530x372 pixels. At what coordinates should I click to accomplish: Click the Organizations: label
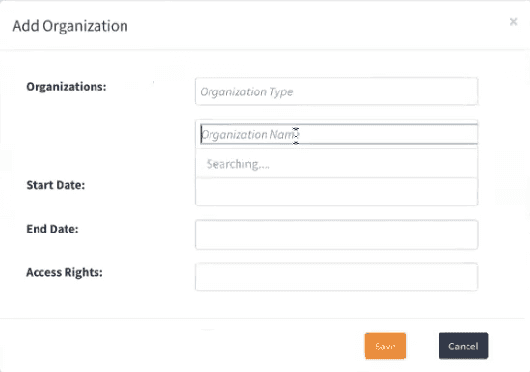(x=66, y=87)
